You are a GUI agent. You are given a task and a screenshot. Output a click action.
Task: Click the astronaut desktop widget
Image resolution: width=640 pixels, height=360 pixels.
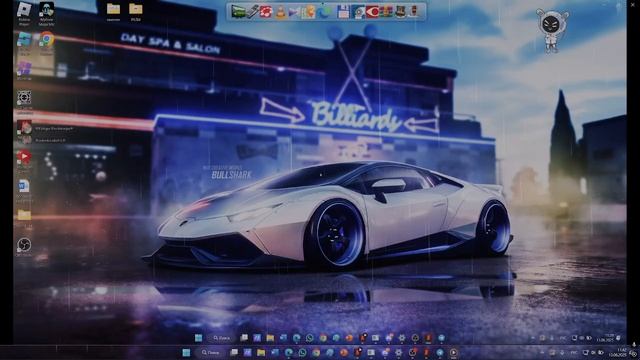(552, 30)
